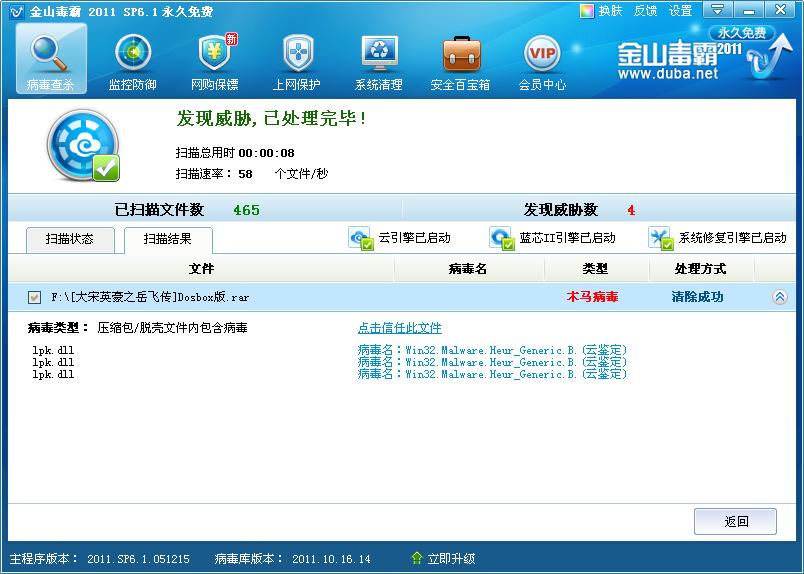
Task: Switch to the 扫描状态 tab
Action: pos(69,239)
